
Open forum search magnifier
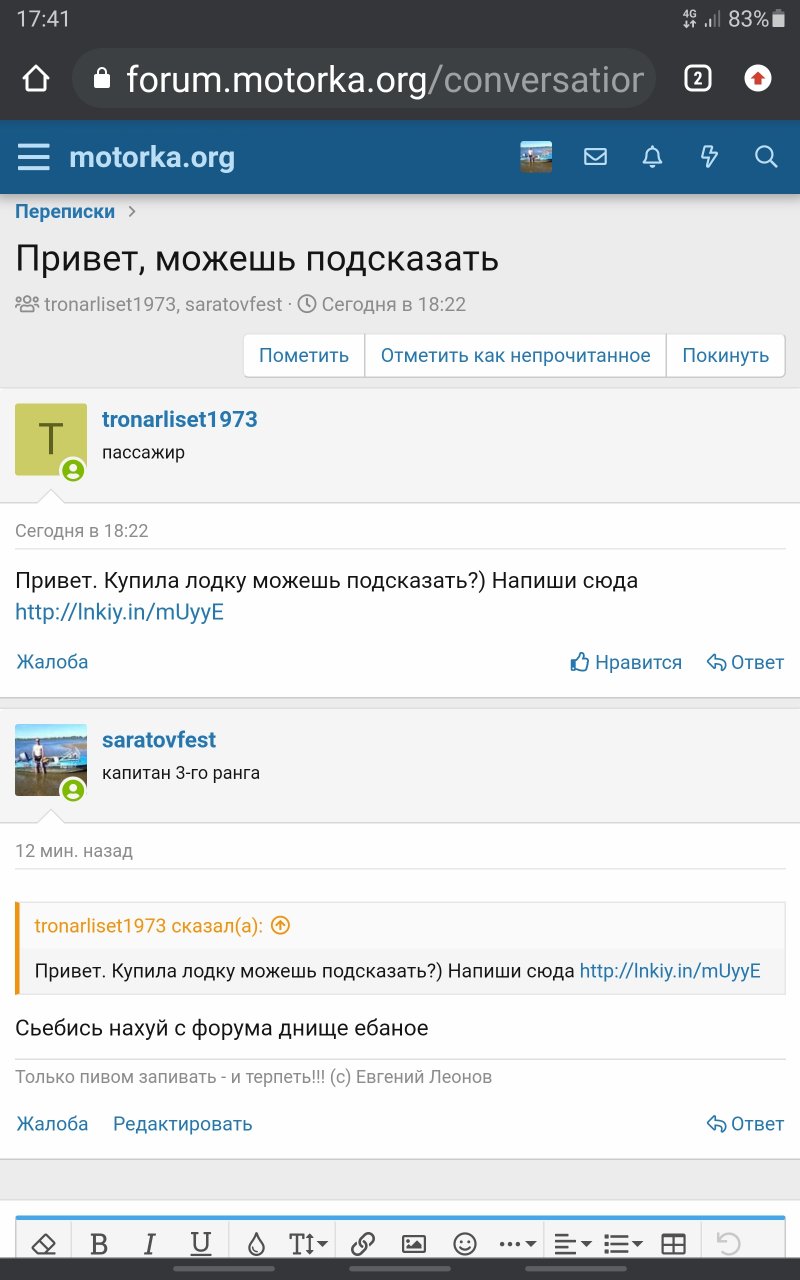click(766, 157)
